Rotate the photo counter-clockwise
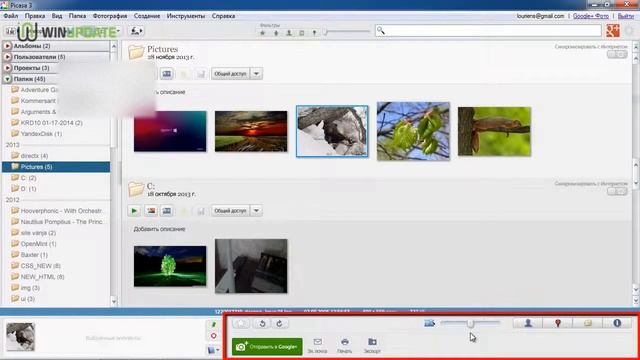 click(x=262, y=324)
